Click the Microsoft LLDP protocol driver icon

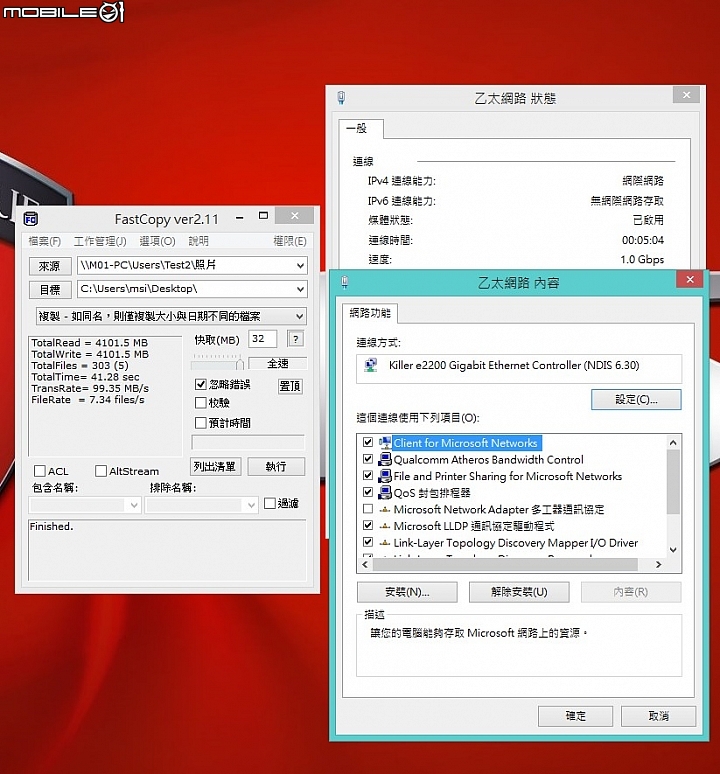[x=384, y=526]
